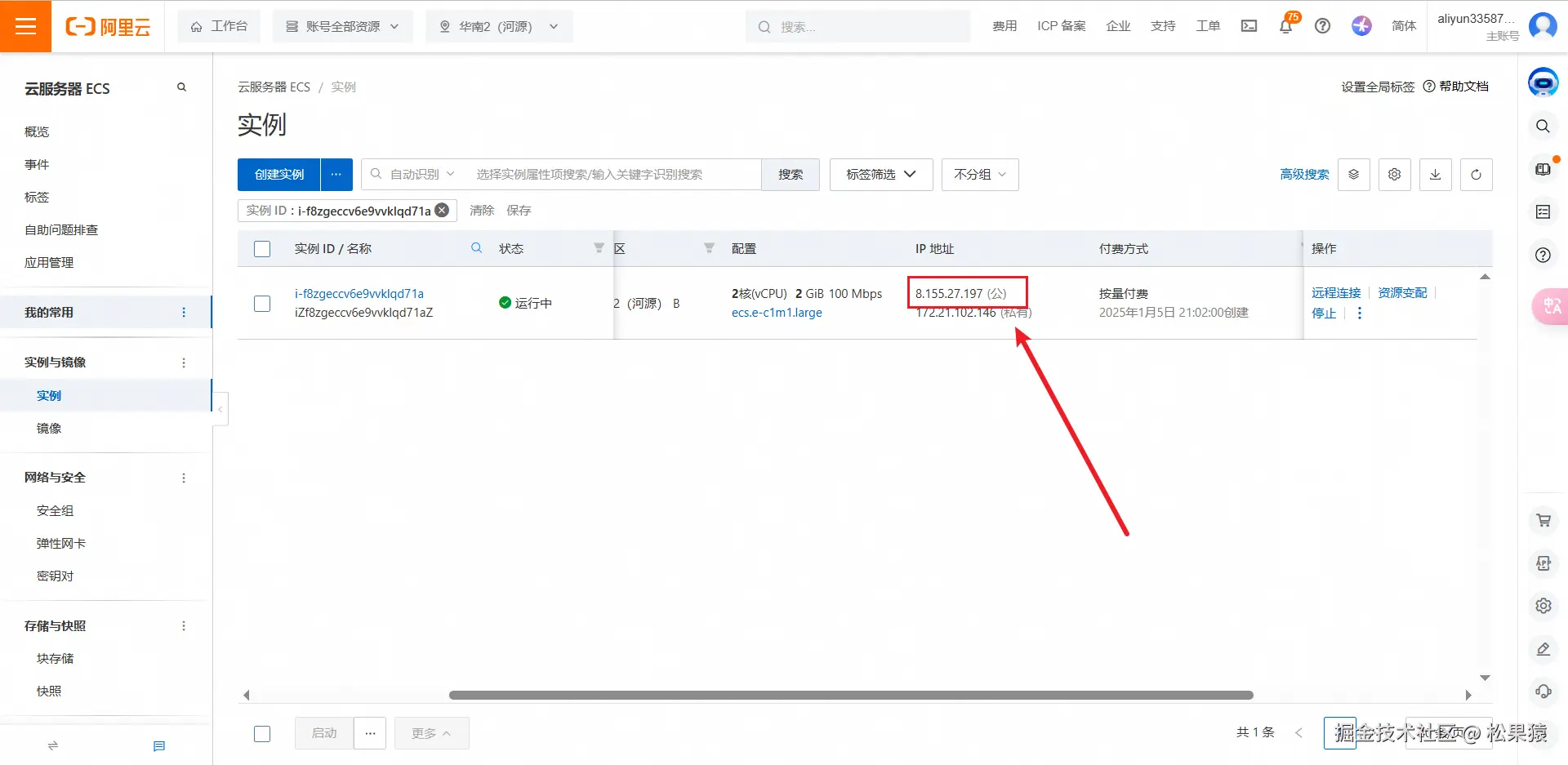1568x765 pixels.
Task: Click the 创建实例 button
Action: (279, 175)
